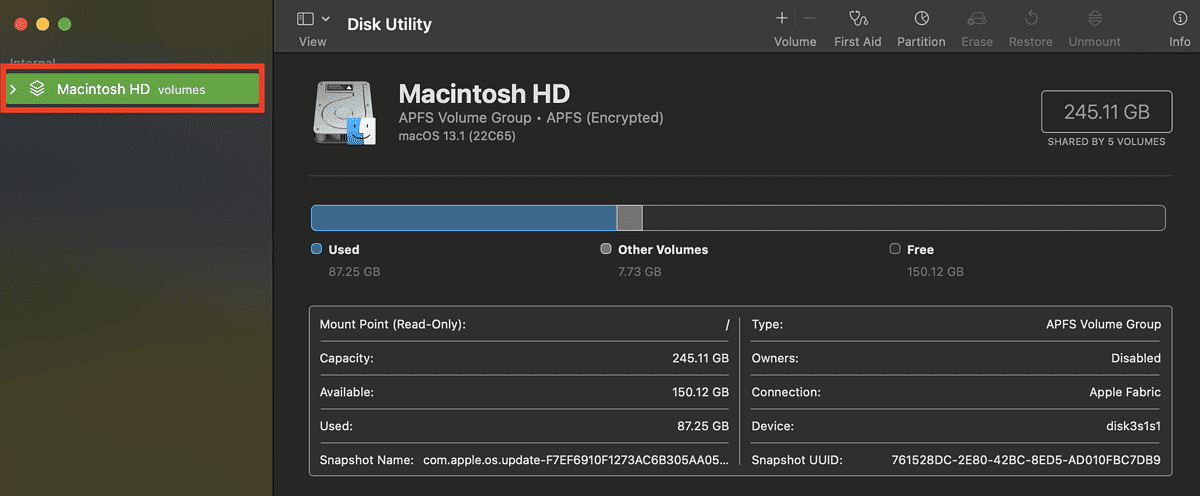The width and height of the screenshot is (1200, 496).
Task: Click the Macintosh HD drive image
Action: (345, 113)
